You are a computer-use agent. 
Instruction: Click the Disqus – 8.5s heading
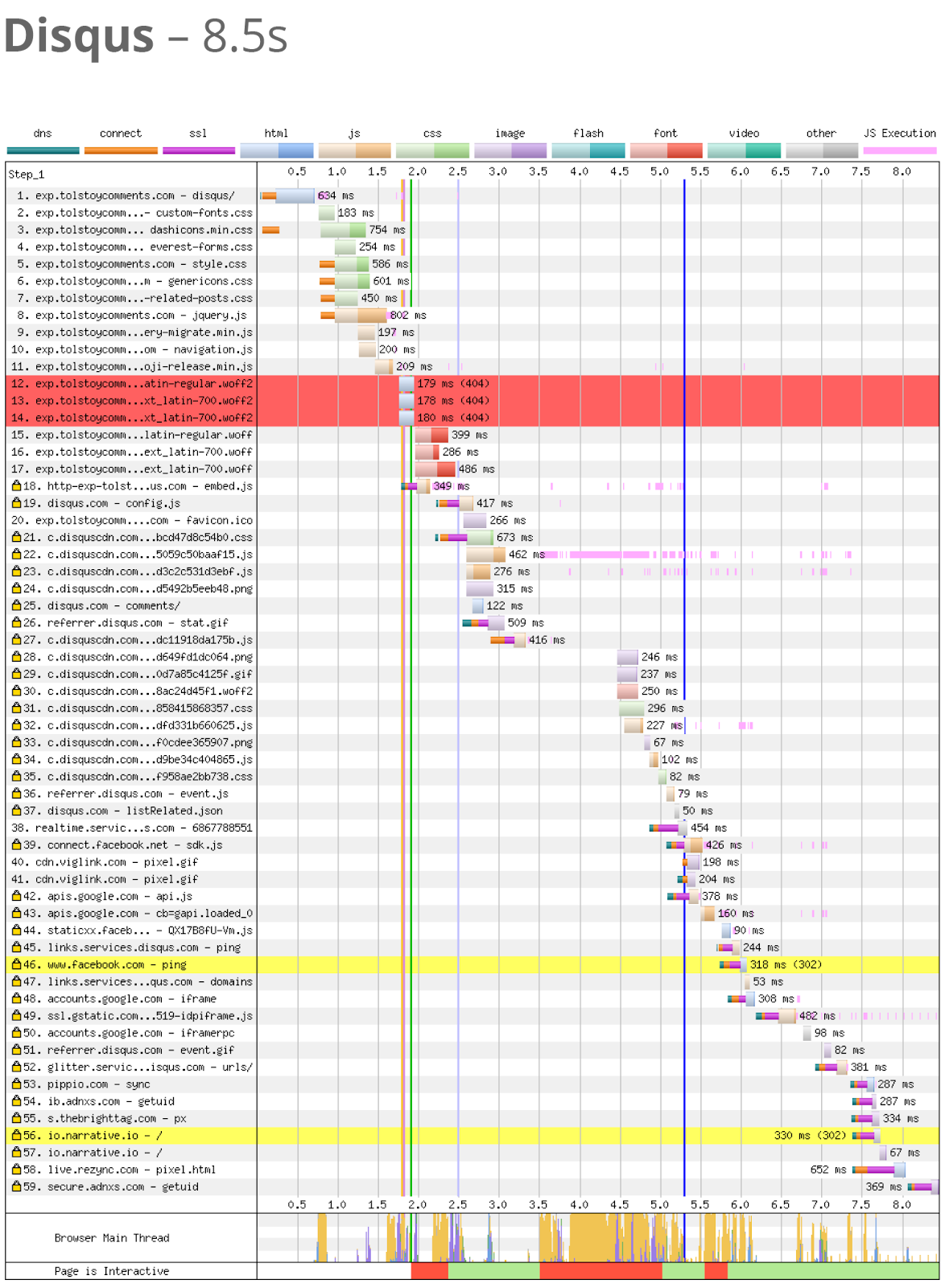coord(146,36)
